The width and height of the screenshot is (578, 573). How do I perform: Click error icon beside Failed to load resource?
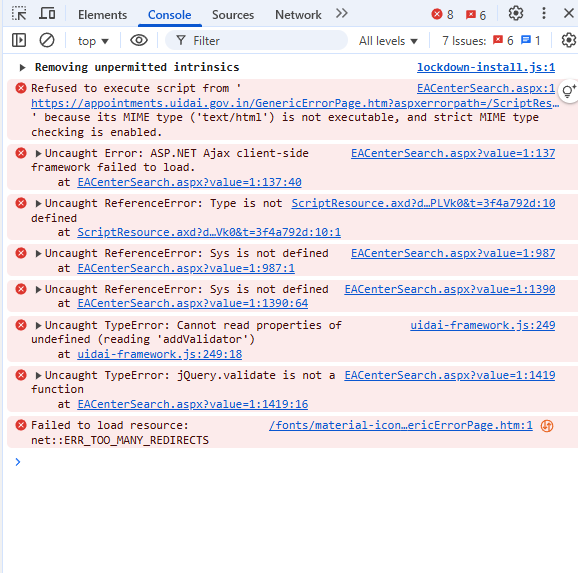pyautogui.click(x=21, y=425)
